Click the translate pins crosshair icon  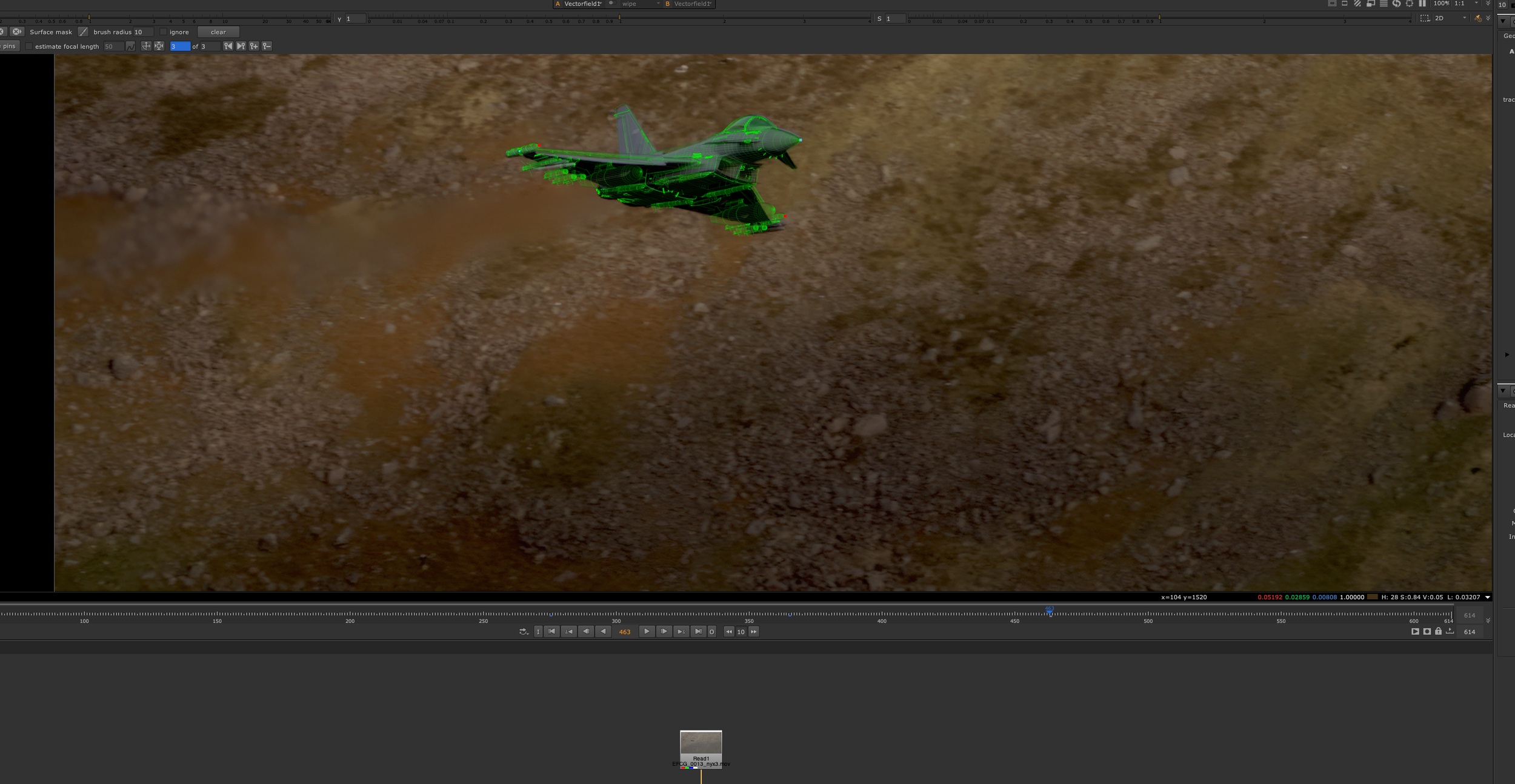(x=146, y=46)
